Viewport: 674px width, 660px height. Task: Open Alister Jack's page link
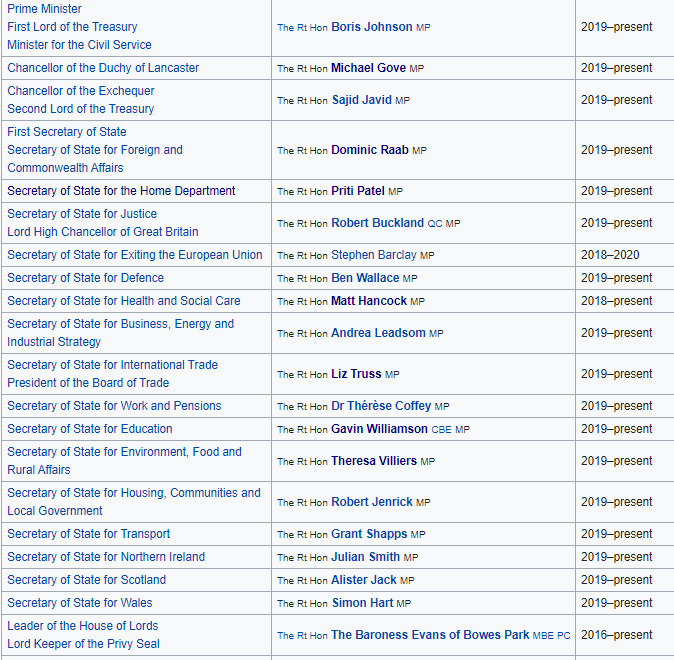[364, 580]
